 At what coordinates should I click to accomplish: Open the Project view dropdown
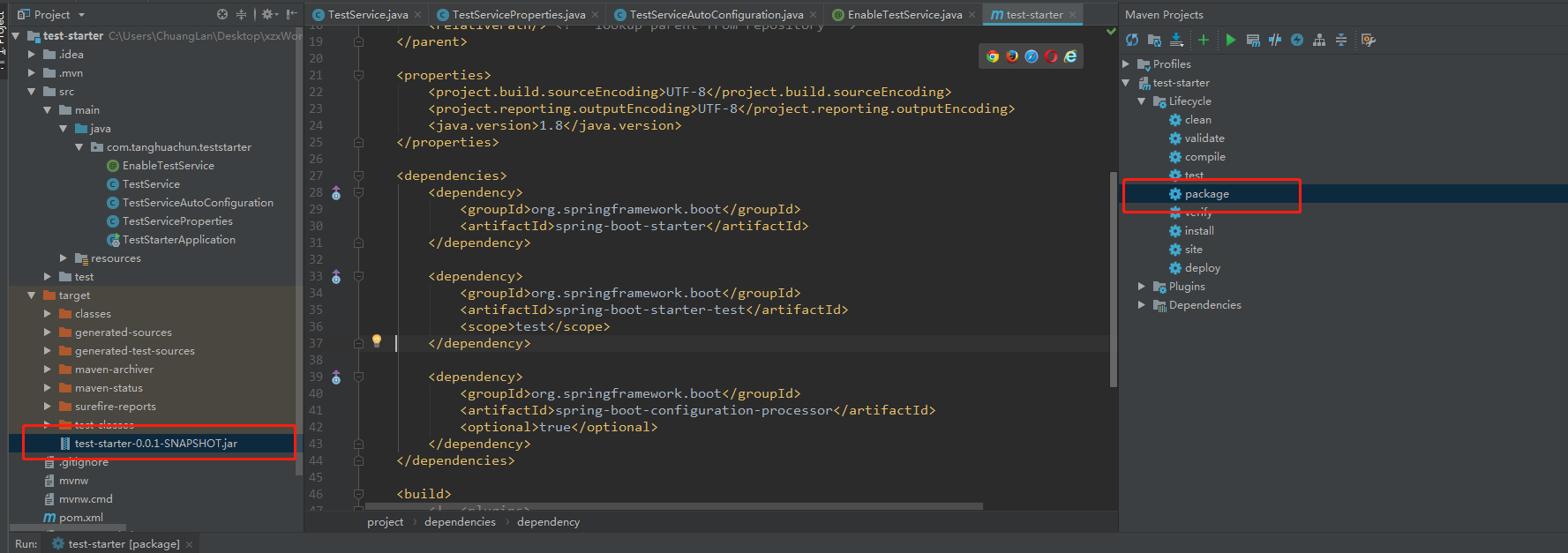(x=81, y=15)
